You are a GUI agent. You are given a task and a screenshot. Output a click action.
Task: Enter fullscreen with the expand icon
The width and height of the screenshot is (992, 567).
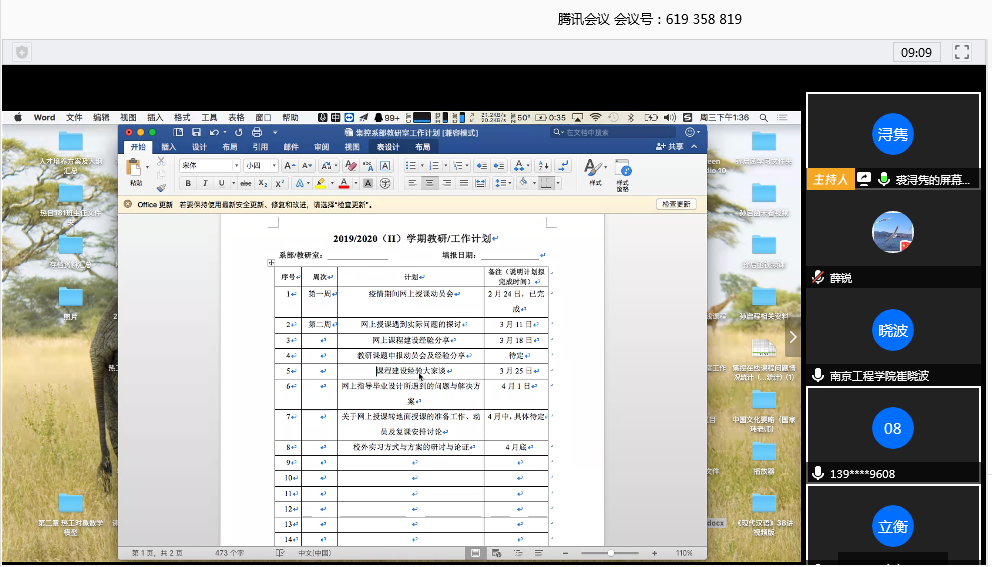962,52
